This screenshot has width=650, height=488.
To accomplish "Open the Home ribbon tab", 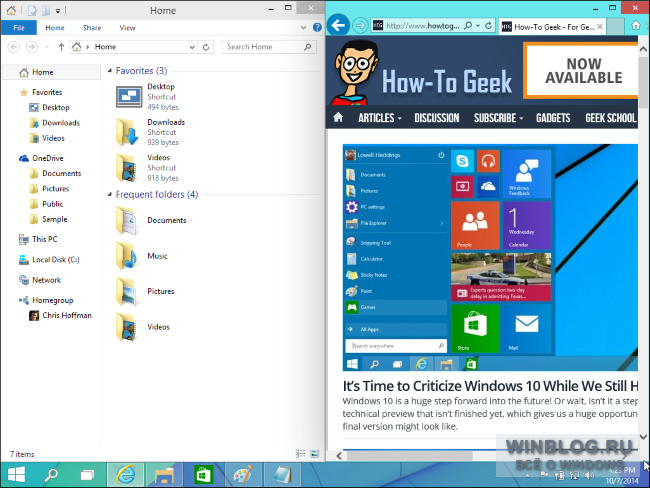I will [55, 28].
